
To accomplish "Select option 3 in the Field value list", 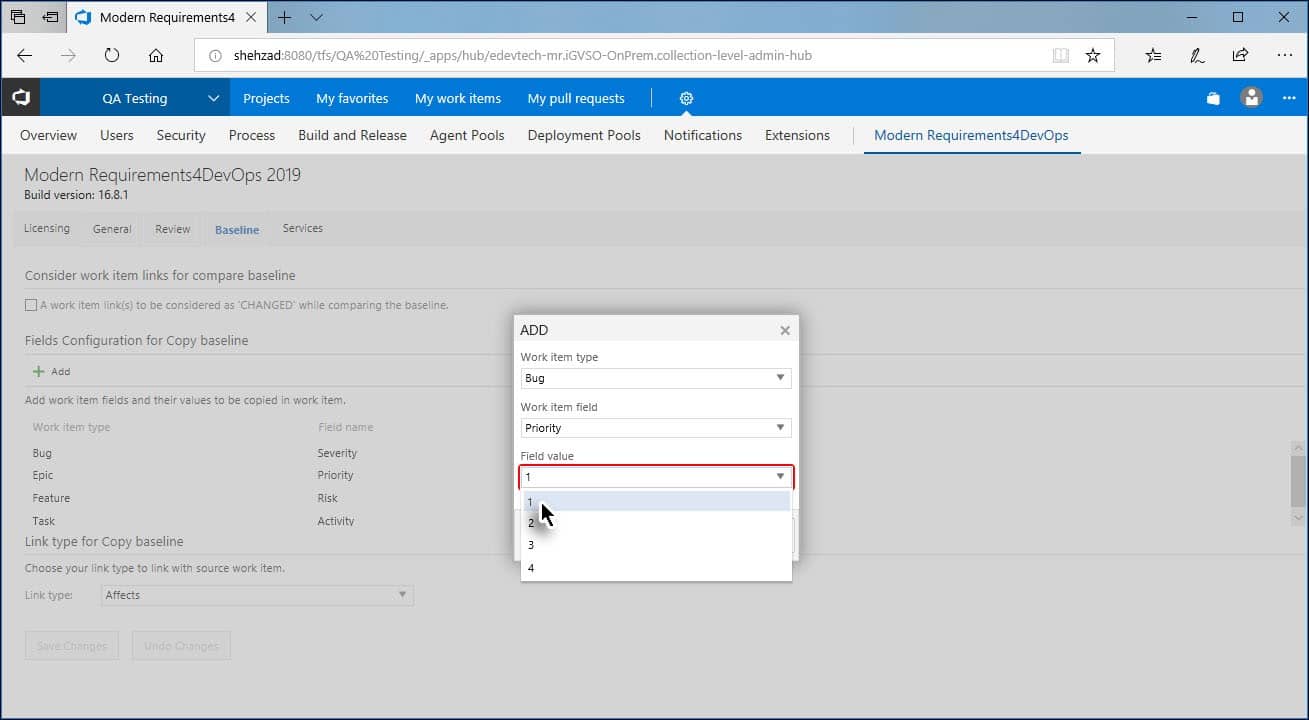I will click(656, 546).
